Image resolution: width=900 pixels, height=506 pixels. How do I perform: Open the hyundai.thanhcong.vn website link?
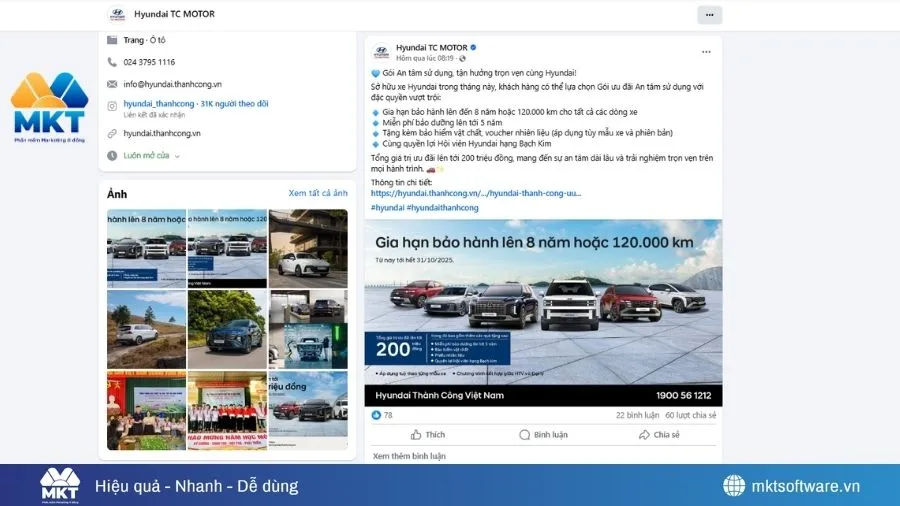coord(162,133)
